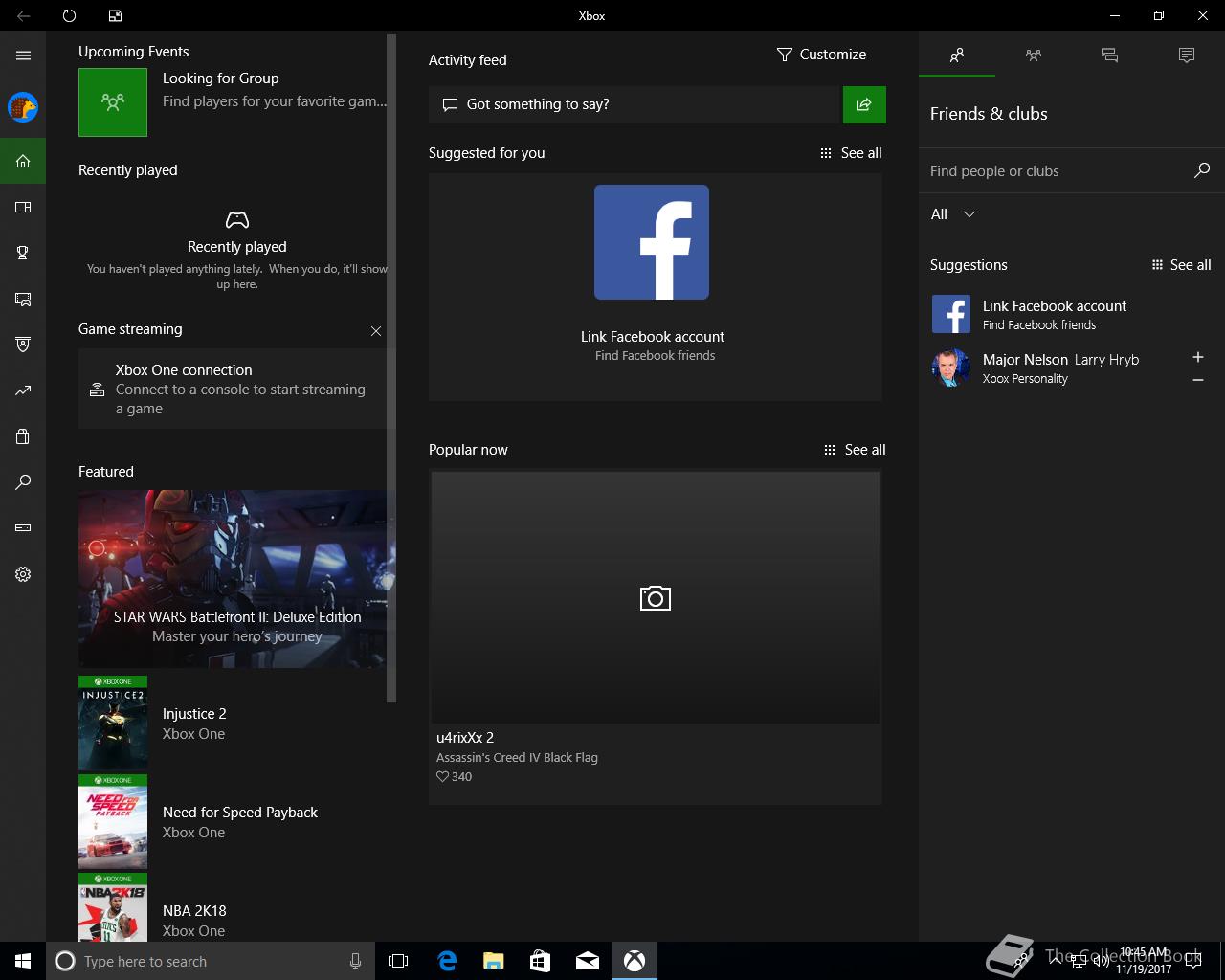Click green share post button
Screen dimensions: 1225x980
[864, 104]
